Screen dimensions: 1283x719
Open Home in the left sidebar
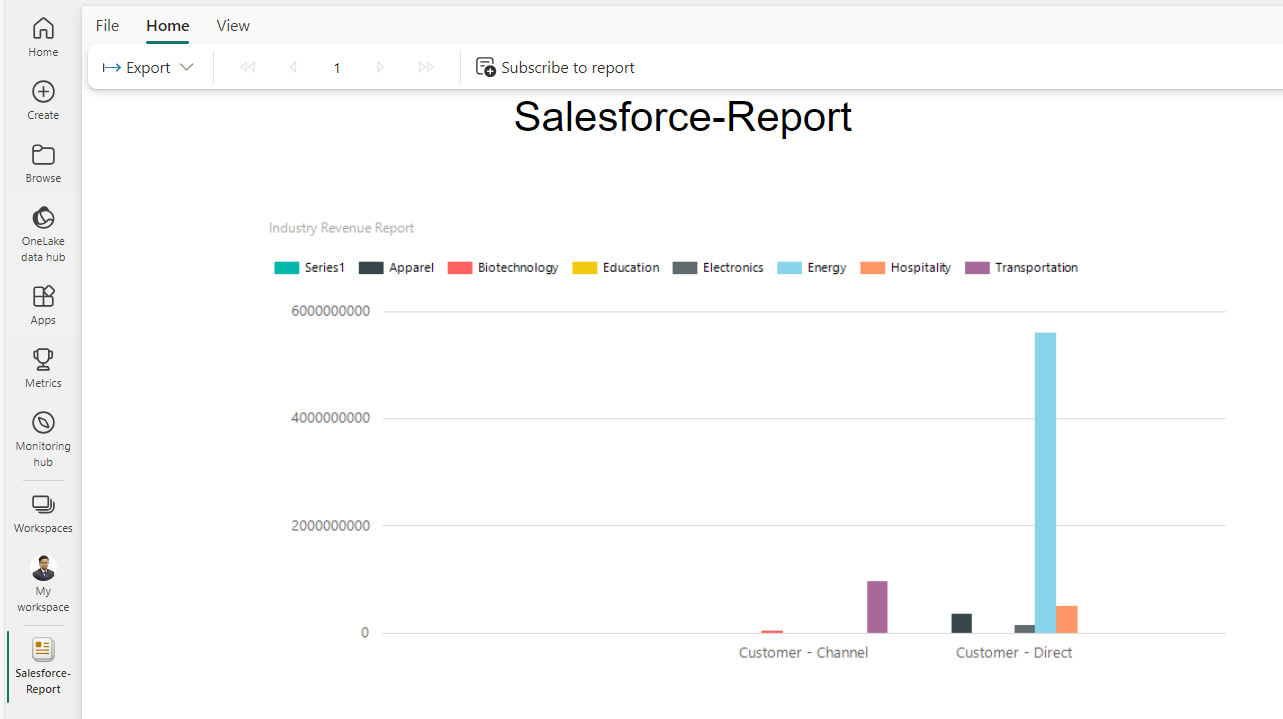click(43, 37)
